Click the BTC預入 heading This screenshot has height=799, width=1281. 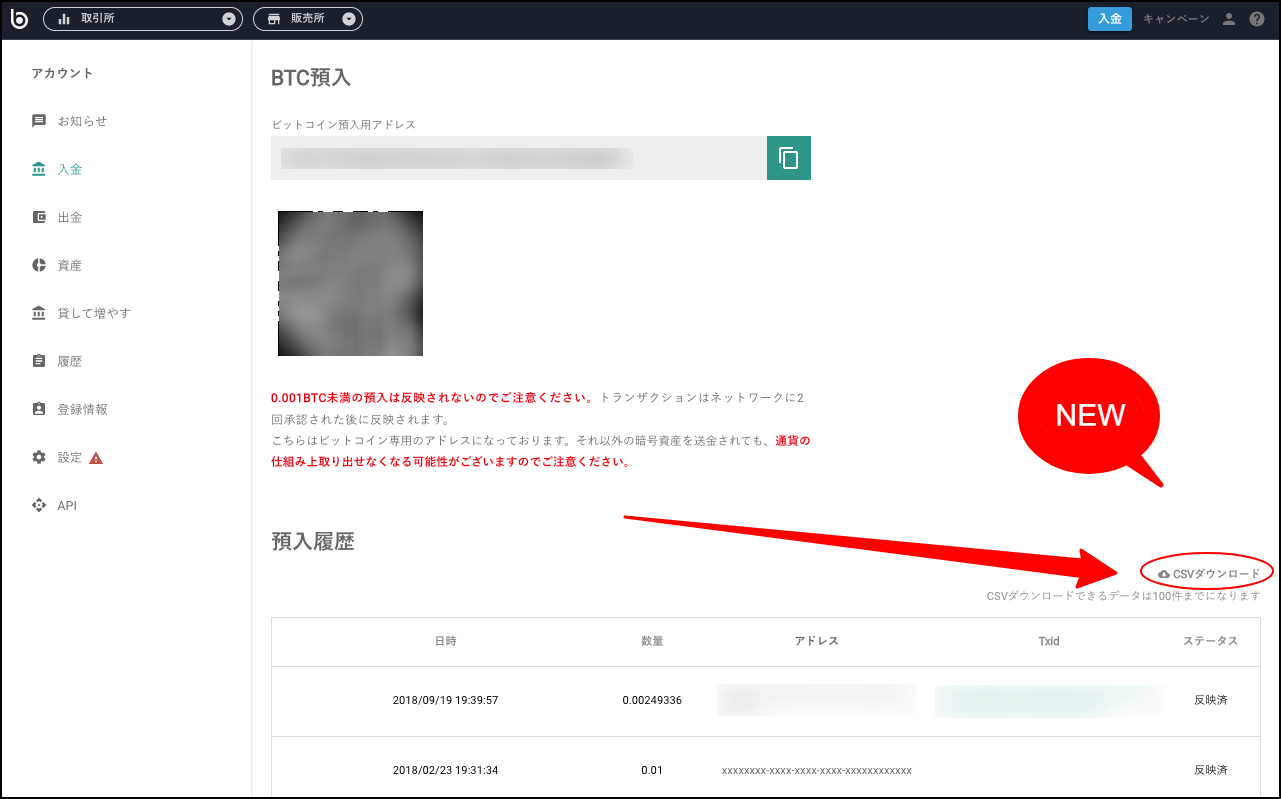pos(311,78)
